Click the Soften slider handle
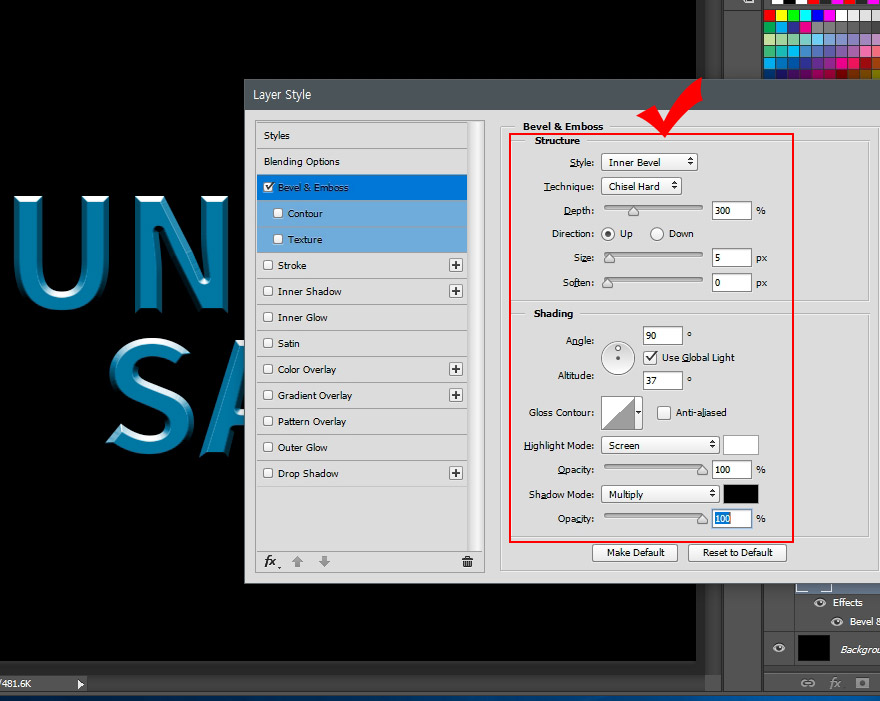 coord(607,283)
